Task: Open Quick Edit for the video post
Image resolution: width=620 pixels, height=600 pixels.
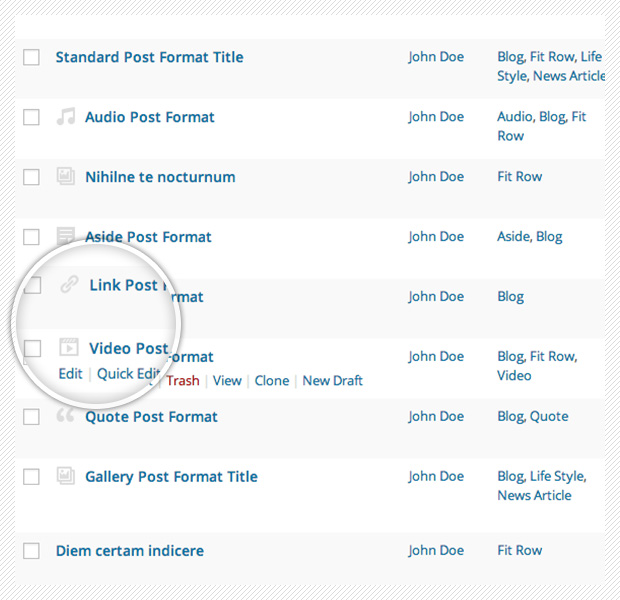Action: [129, 374]
